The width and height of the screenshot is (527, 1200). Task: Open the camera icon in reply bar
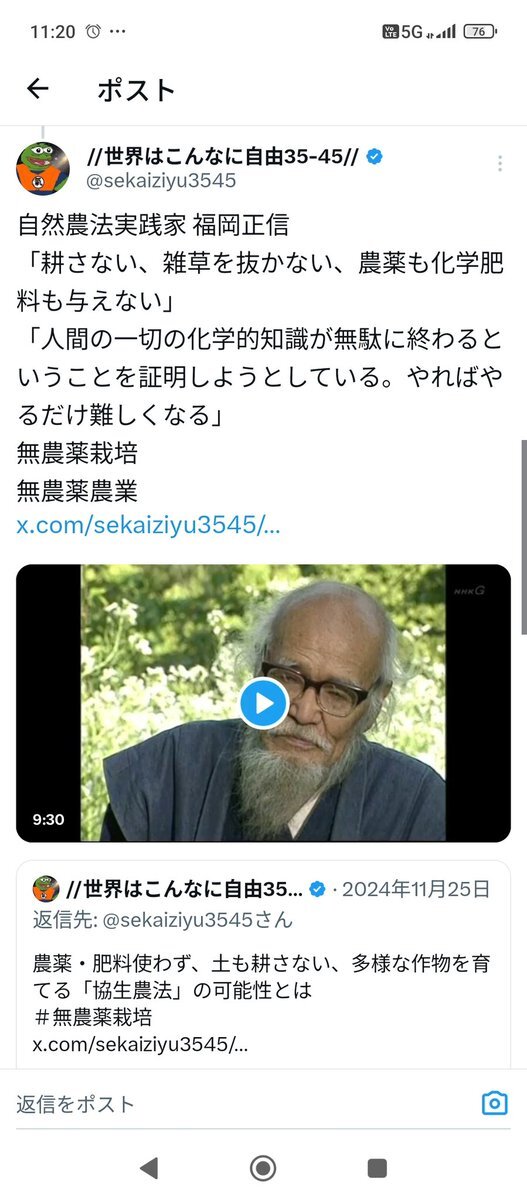pos(494,1103)
